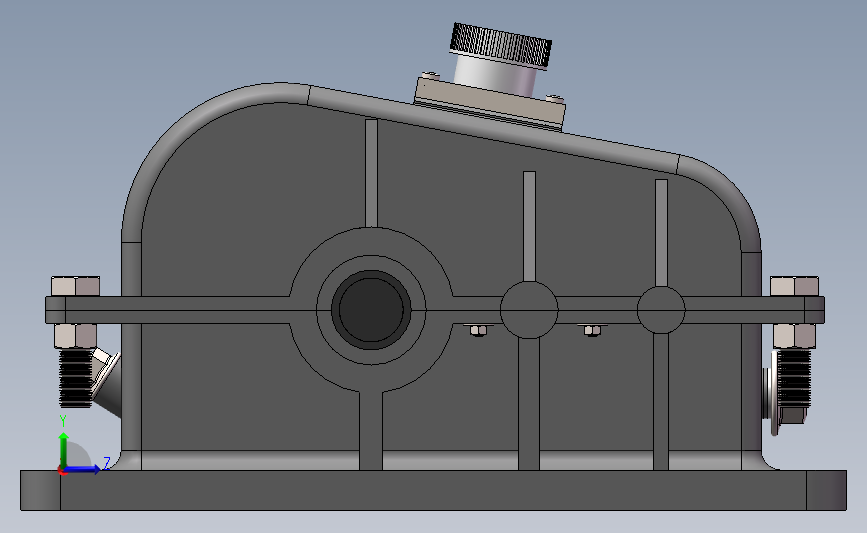Image resolution: width=867 pixels, height=533 pixels.
Task: Select the inspection cover plate under breather
Action: click(x=490, y=105)
